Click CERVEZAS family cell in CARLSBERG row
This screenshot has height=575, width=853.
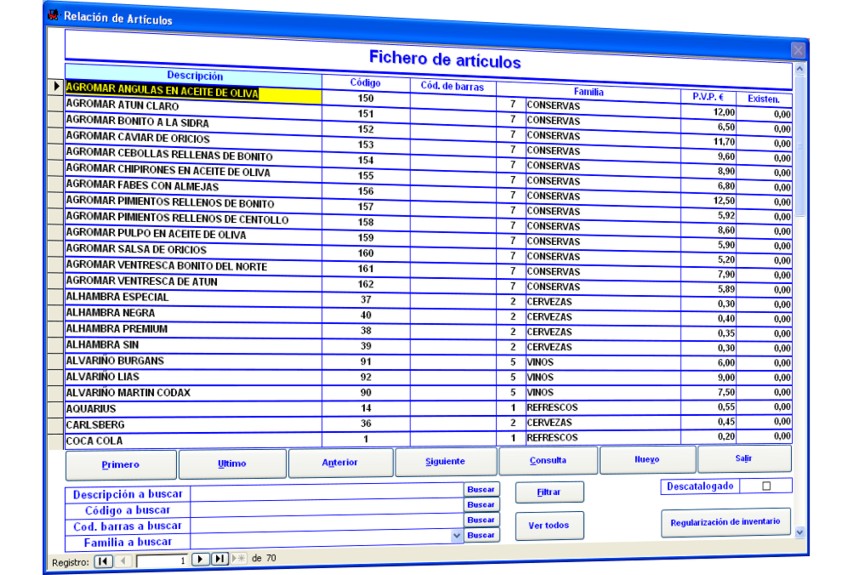[602, 423]
